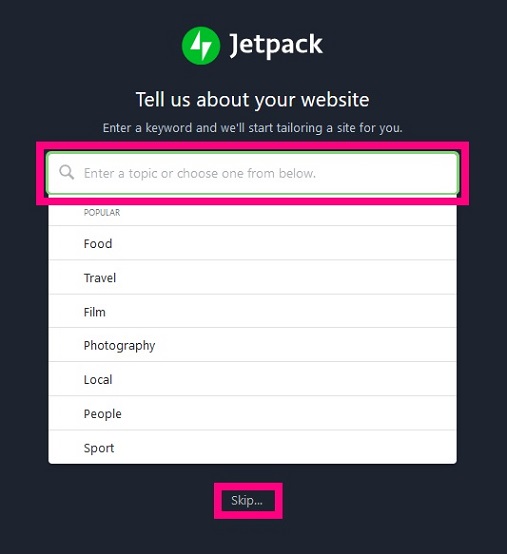Screen dimensions: 507x554
Task: Select the Food topic suggestion
Action: point(253,243)
